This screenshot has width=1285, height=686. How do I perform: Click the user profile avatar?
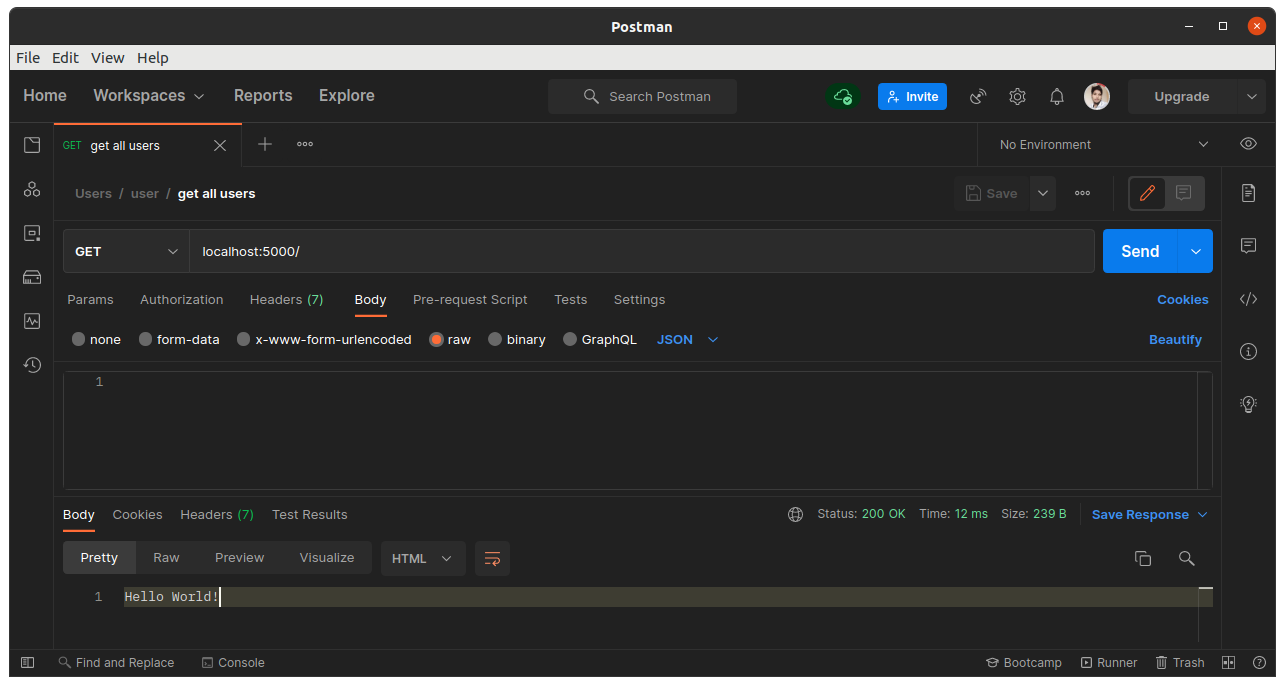(1097, 97)
